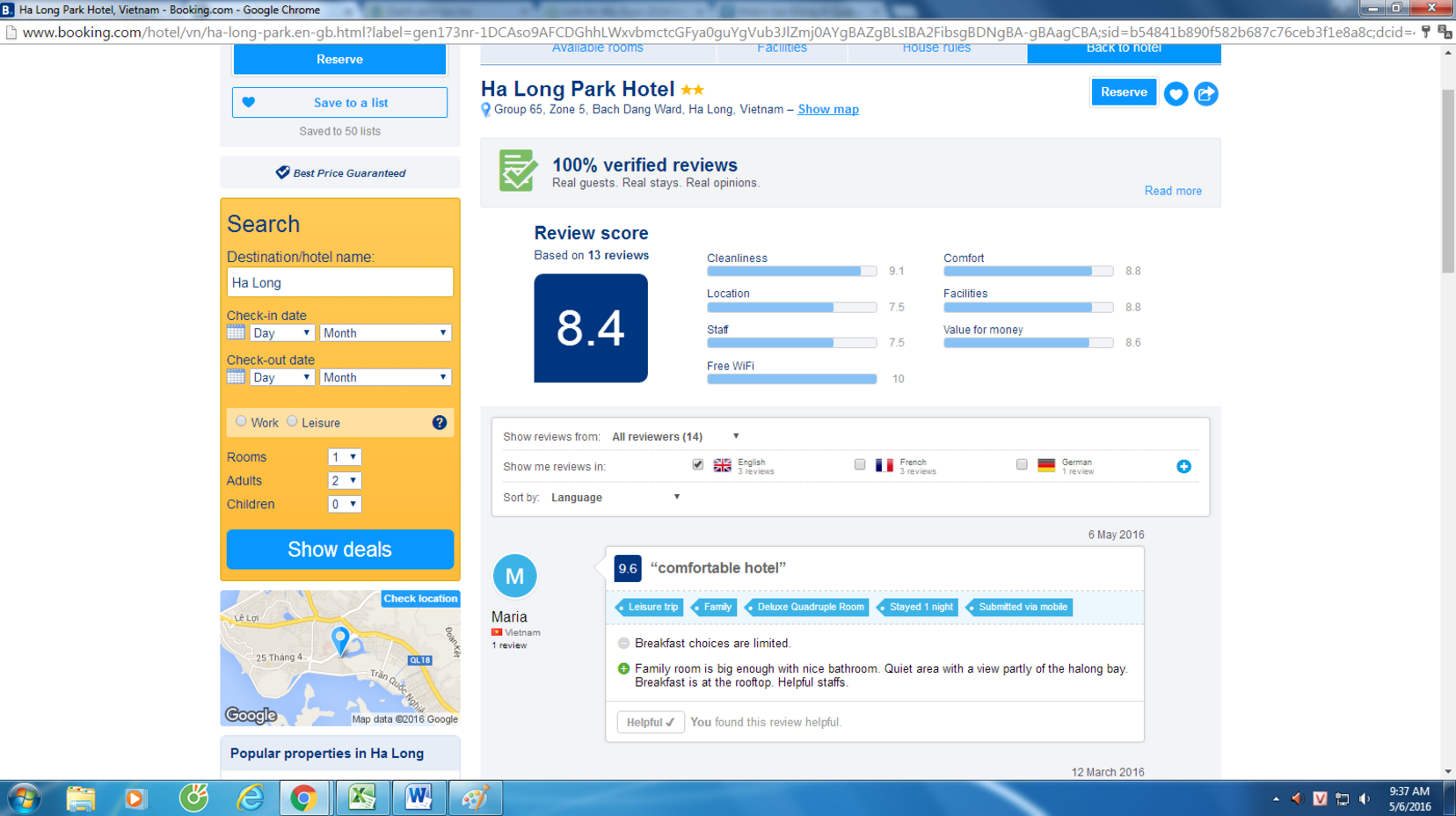Click the volume speaker icon in system tray
Viewport: 1456px width, 816px height.
(x=1365, y=798)
